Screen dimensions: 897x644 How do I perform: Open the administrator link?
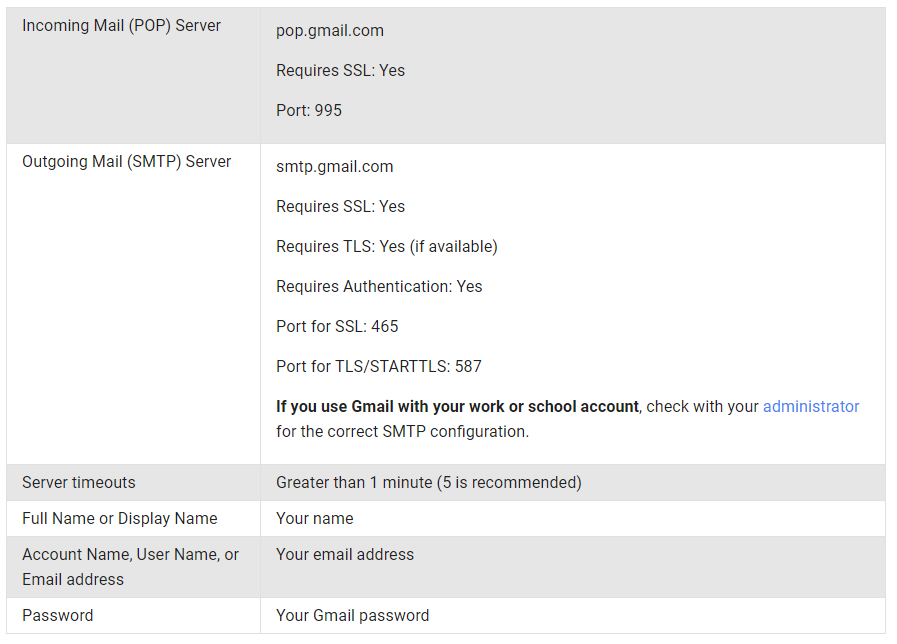tap(810, 407)
